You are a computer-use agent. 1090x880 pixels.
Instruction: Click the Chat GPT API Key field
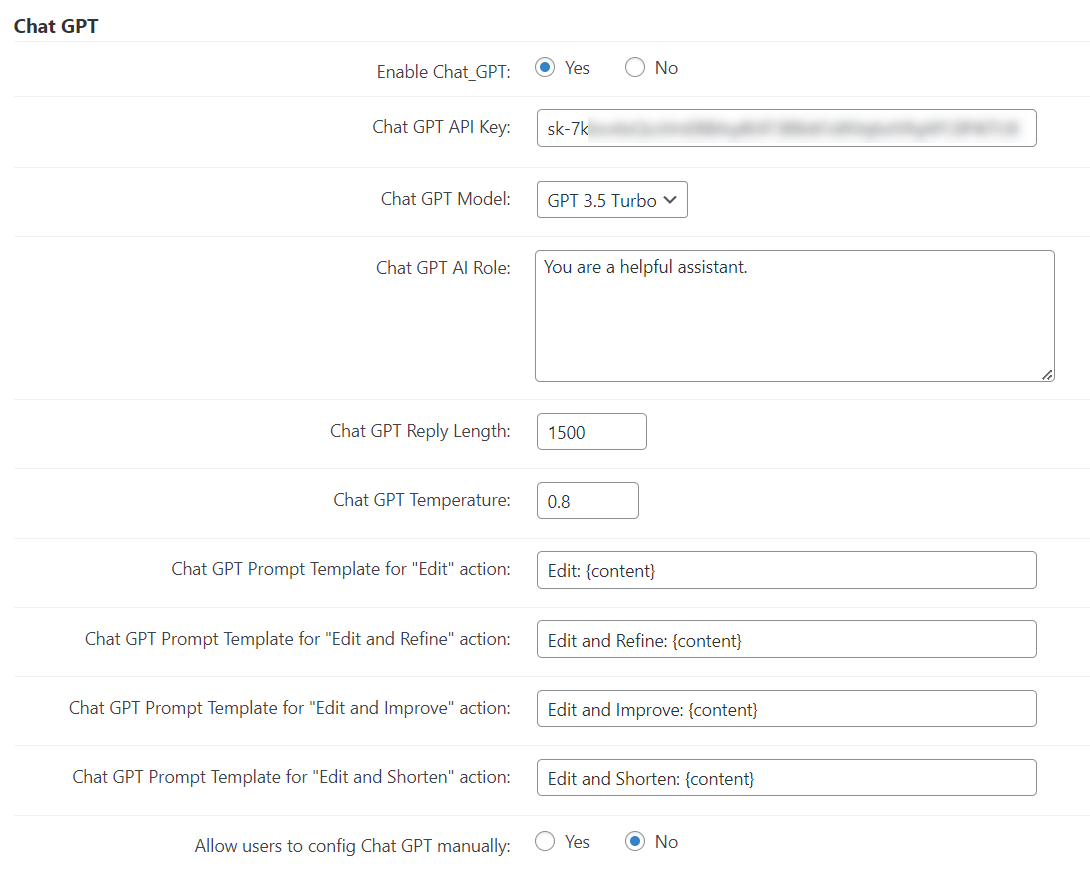pyautogui.click(x=786, y=128)
